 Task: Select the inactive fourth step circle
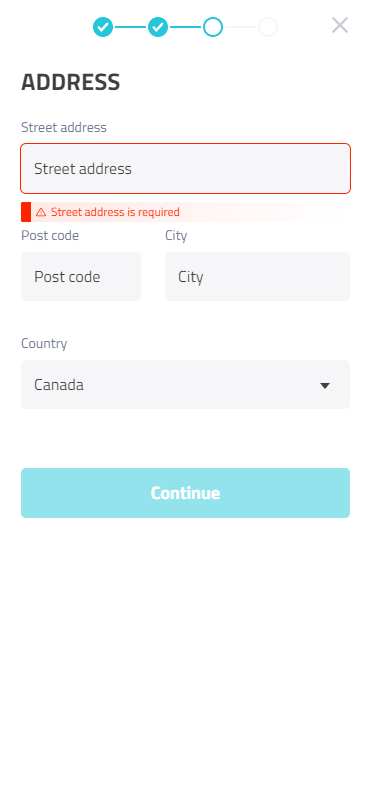(x=268, y=27)
